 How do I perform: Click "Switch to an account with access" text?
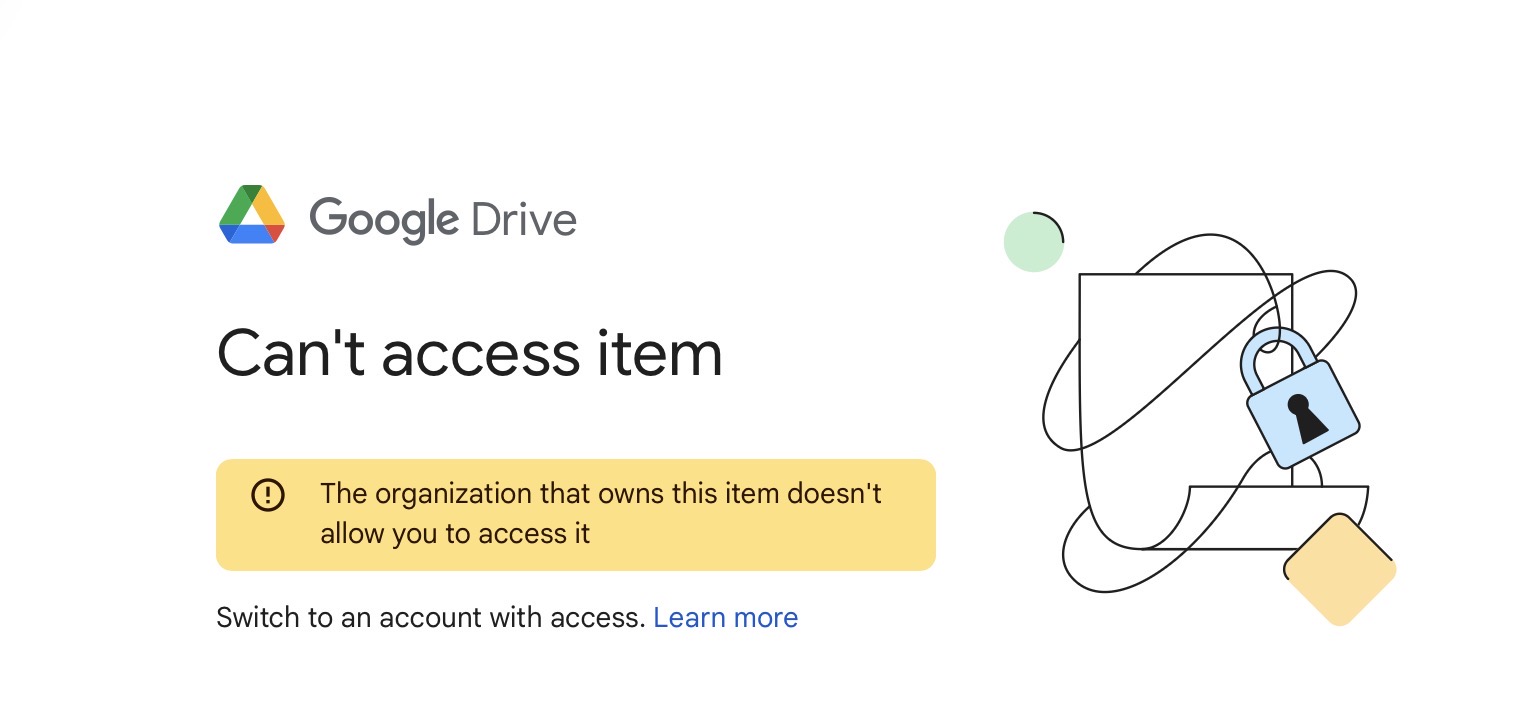pyautogui.click(x=430, y=618)
